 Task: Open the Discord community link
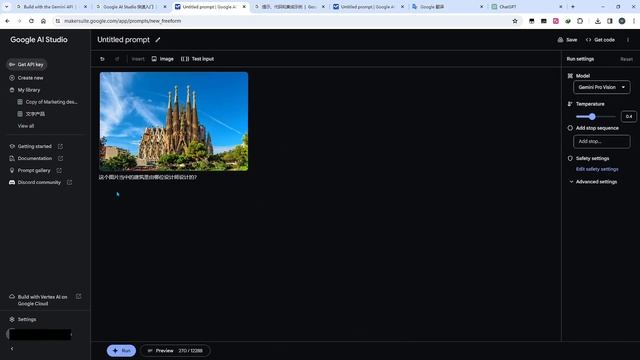pyautogui.click(x=39, y=182)
